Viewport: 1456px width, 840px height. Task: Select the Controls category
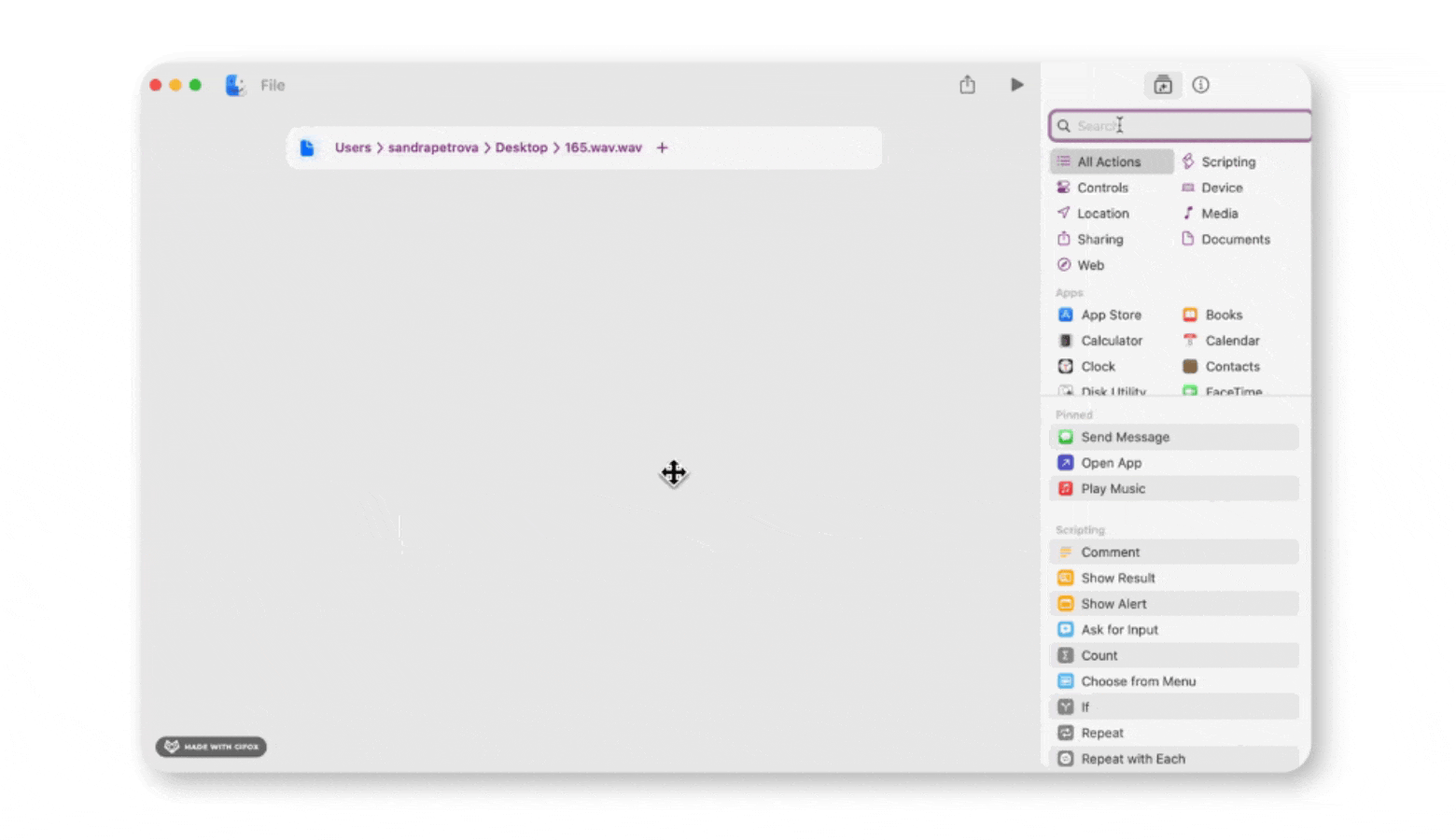(1093, 188)
